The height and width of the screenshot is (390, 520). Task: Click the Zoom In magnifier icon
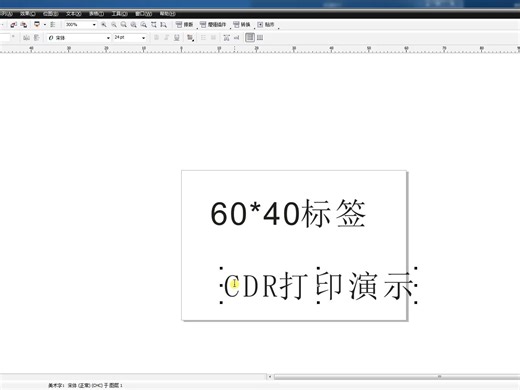104,25
